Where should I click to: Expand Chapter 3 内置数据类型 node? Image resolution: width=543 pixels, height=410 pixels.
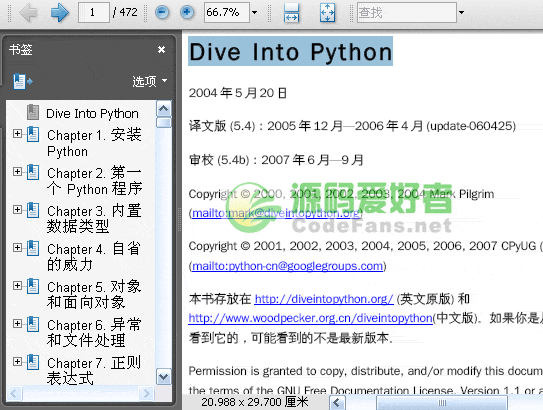click(17, 210)
